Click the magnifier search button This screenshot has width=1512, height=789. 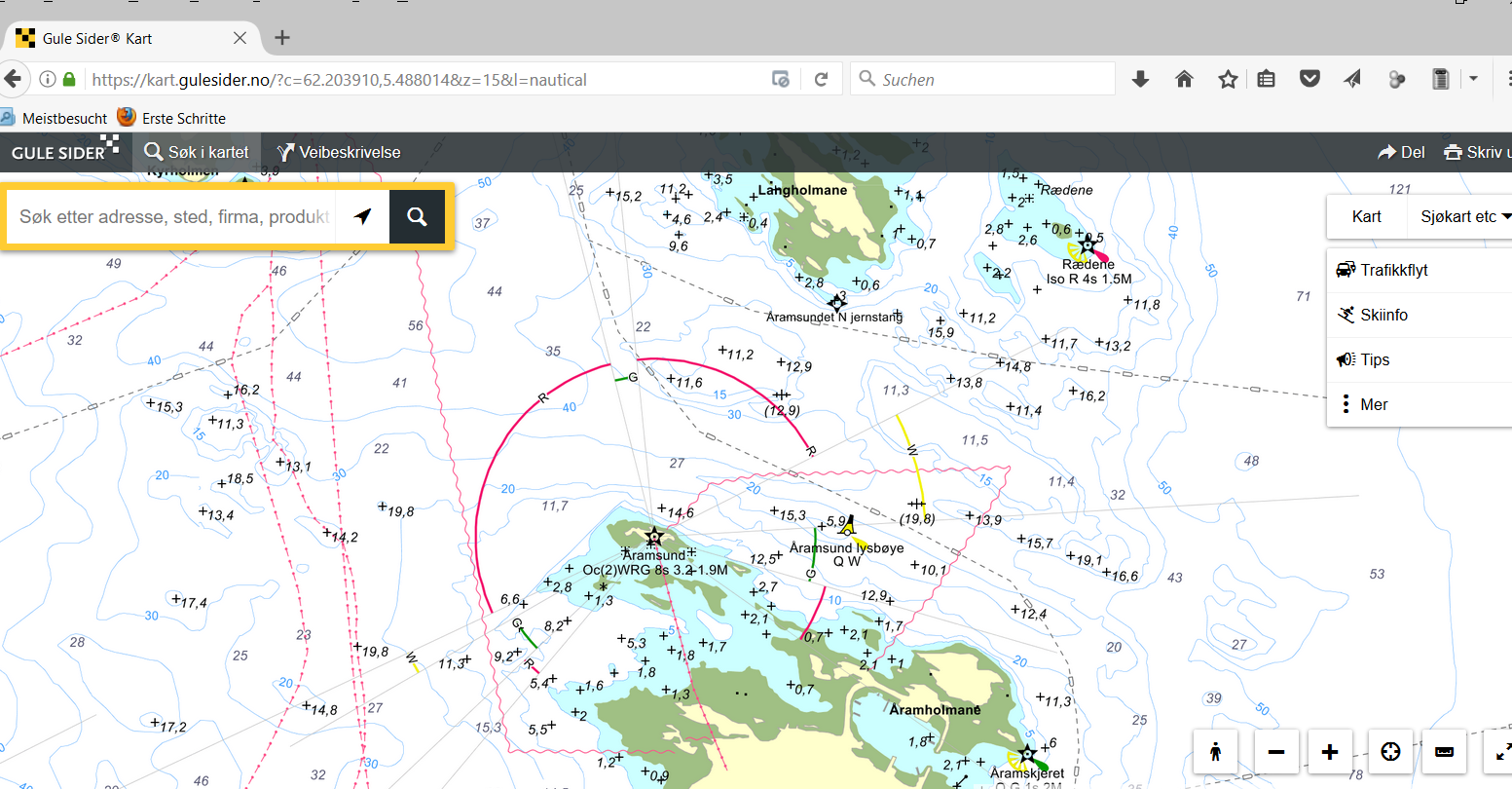point(417,216)
